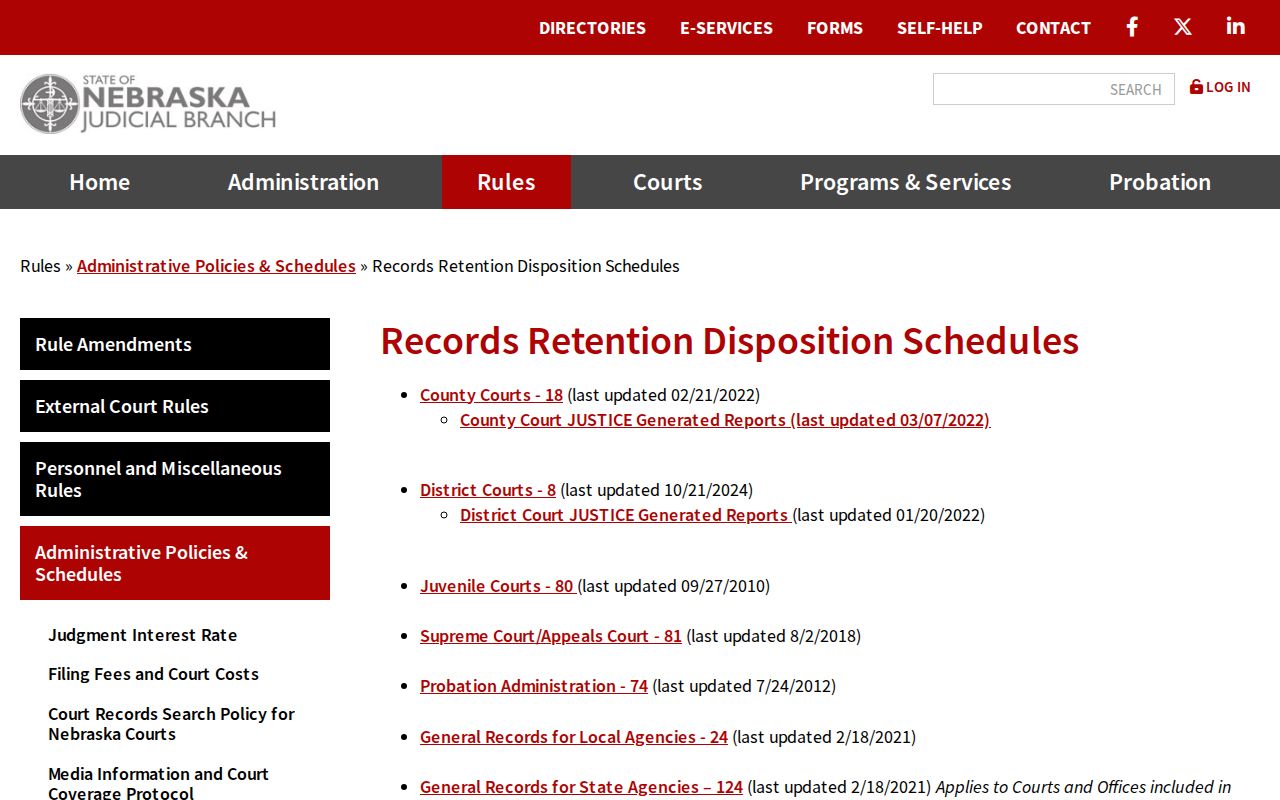Image resolution: width=1280 pixels, height=800 pixels.
Task: Click the 'Rules' breadcrumb text
Action: [x=40, y=266]
